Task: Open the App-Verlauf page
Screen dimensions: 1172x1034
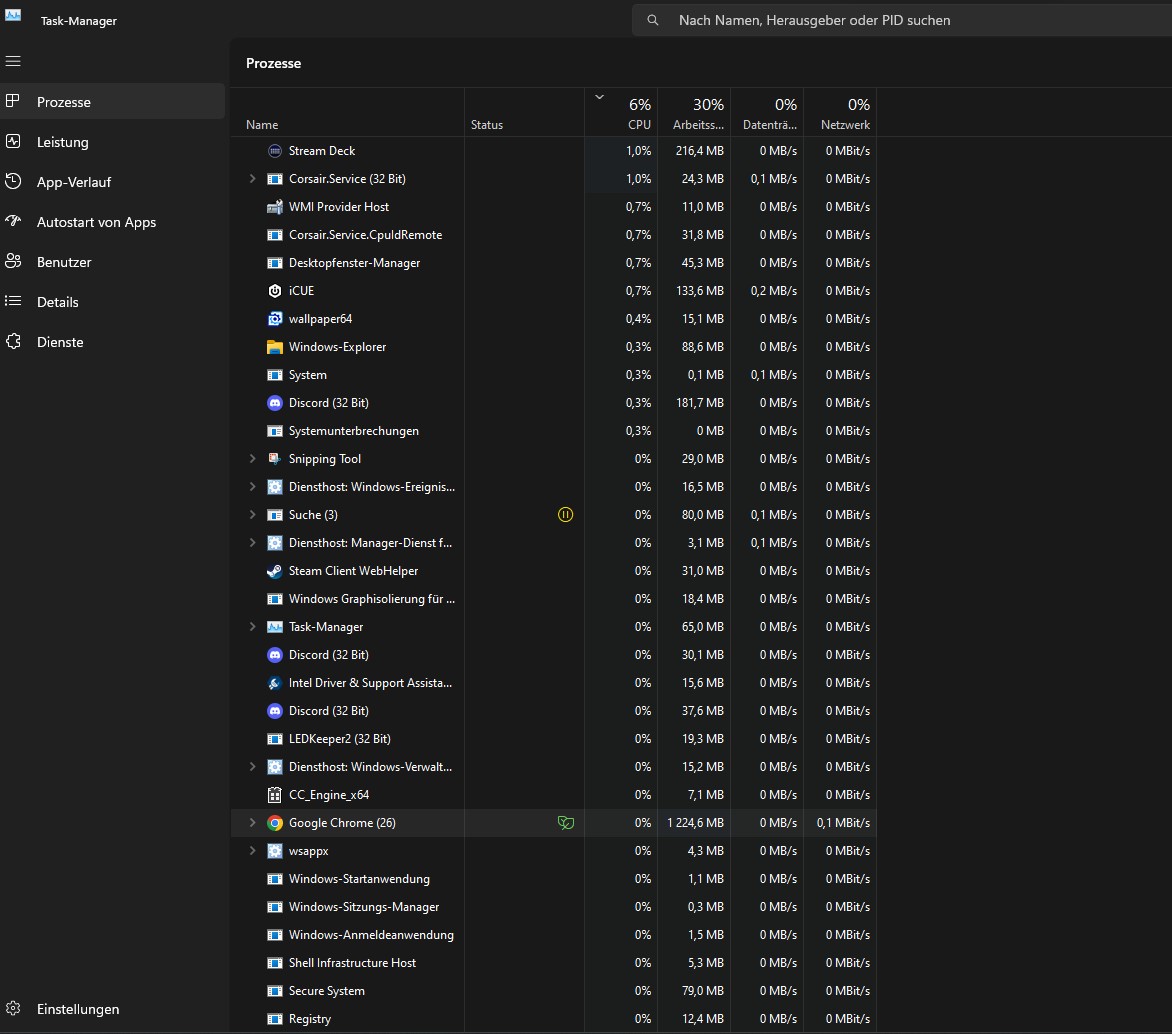Action: tap(112, 182)
